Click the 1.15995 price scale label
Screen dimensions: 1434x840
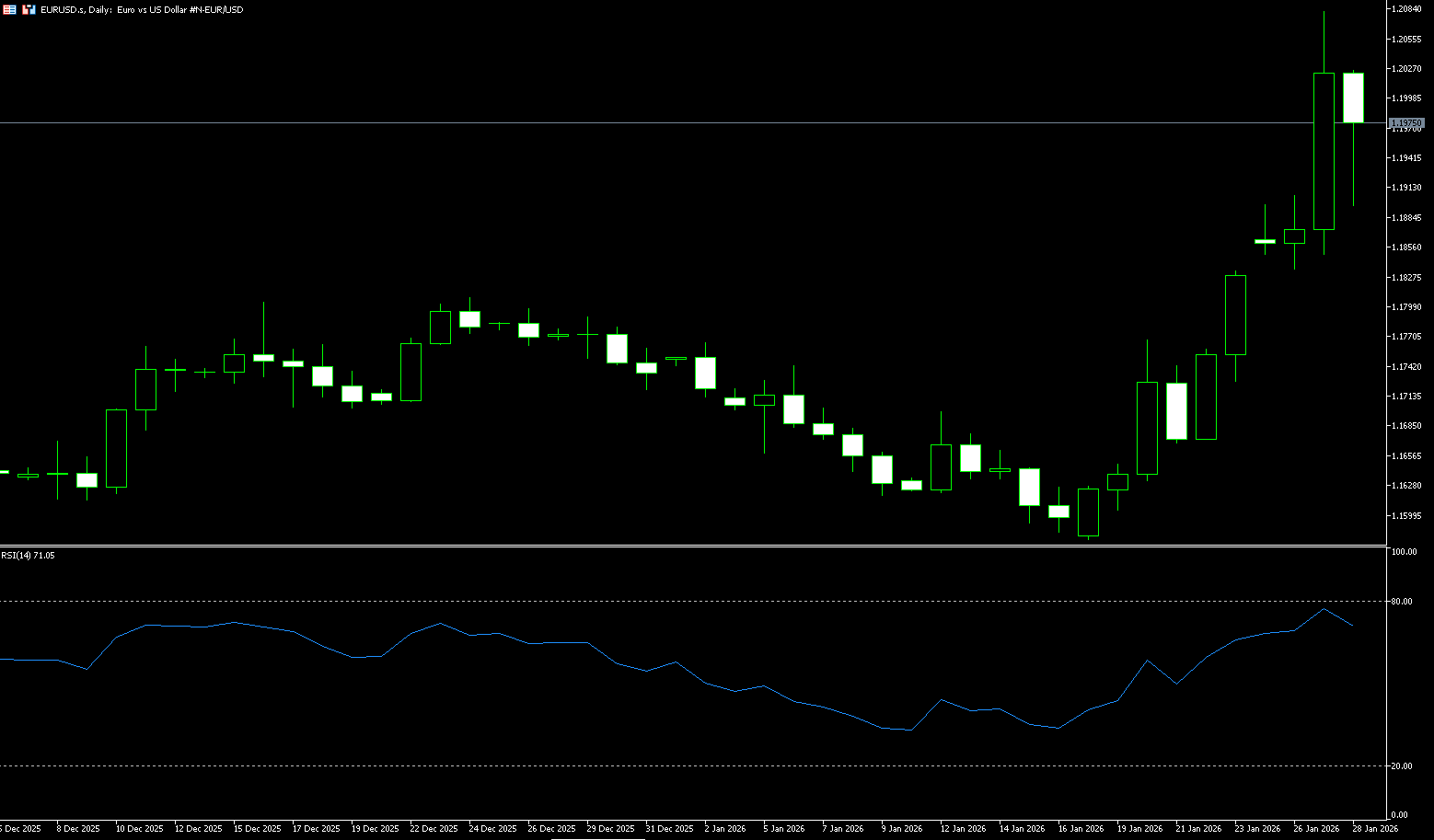pos(1407,516)
